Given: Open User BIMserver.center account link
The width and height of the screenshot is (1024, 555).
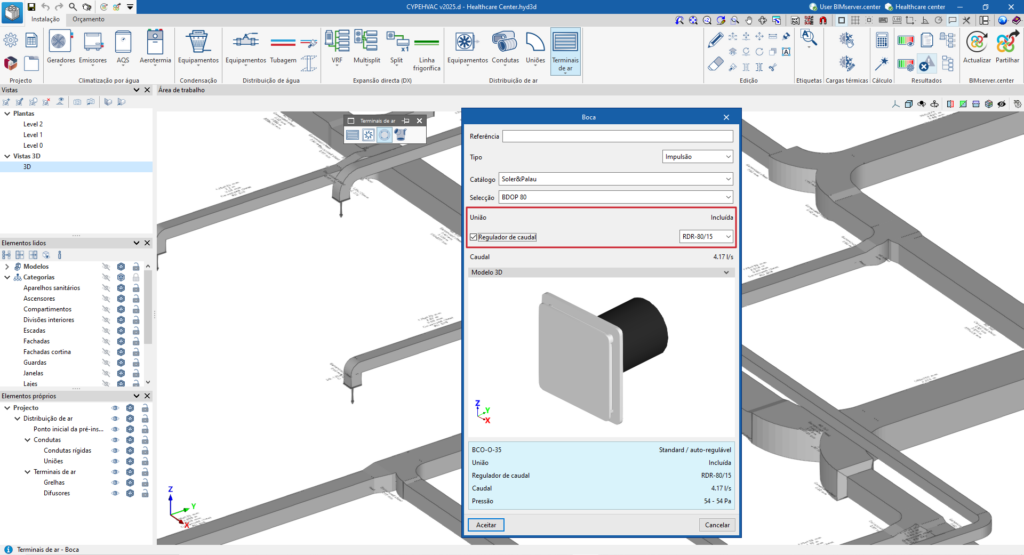Looking at the screenshot, I should click(844, 7).
